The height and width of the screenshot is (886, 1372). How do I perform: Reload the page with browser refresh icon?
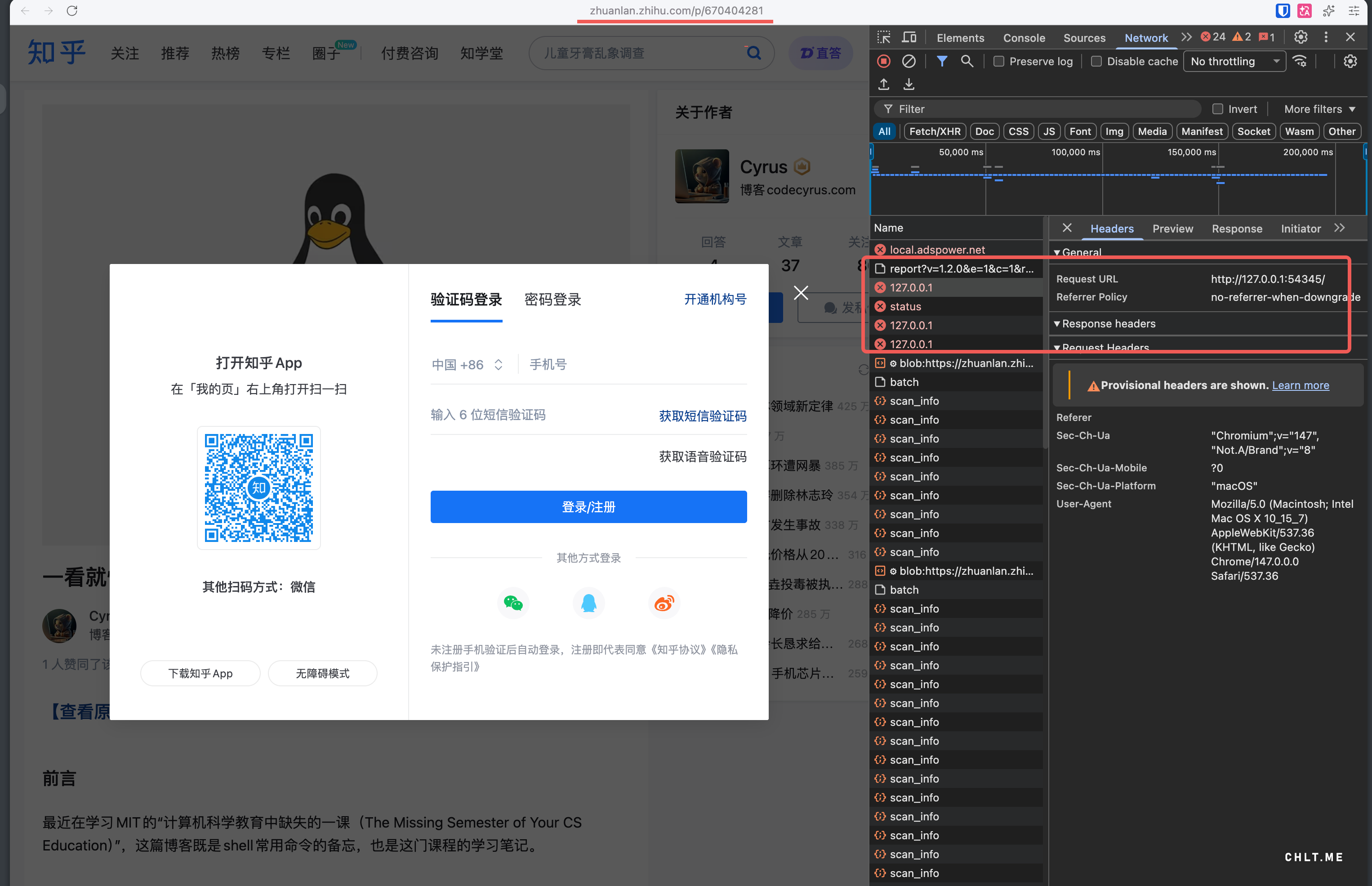point(72,11)
